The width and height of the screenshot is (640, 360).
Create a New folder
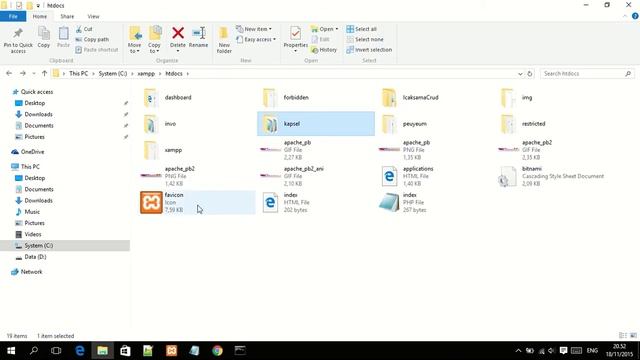(224, 40)
